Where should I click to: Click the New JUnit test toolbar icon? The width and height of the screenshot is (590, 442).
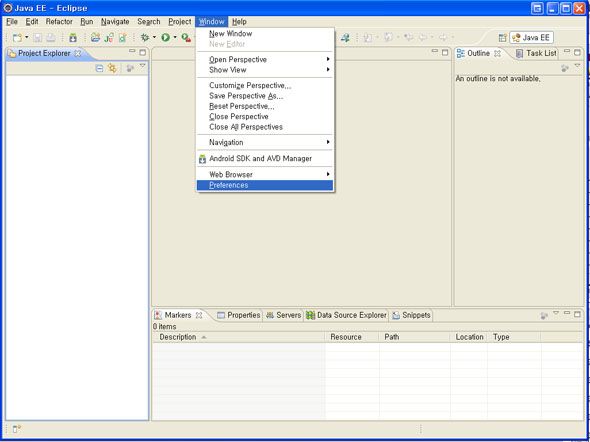109,38
